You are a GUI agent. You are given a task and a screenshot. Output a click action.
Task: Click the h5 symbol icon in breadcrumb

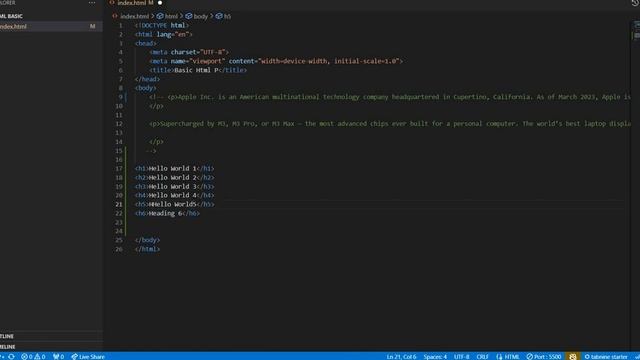coord(219,16)
